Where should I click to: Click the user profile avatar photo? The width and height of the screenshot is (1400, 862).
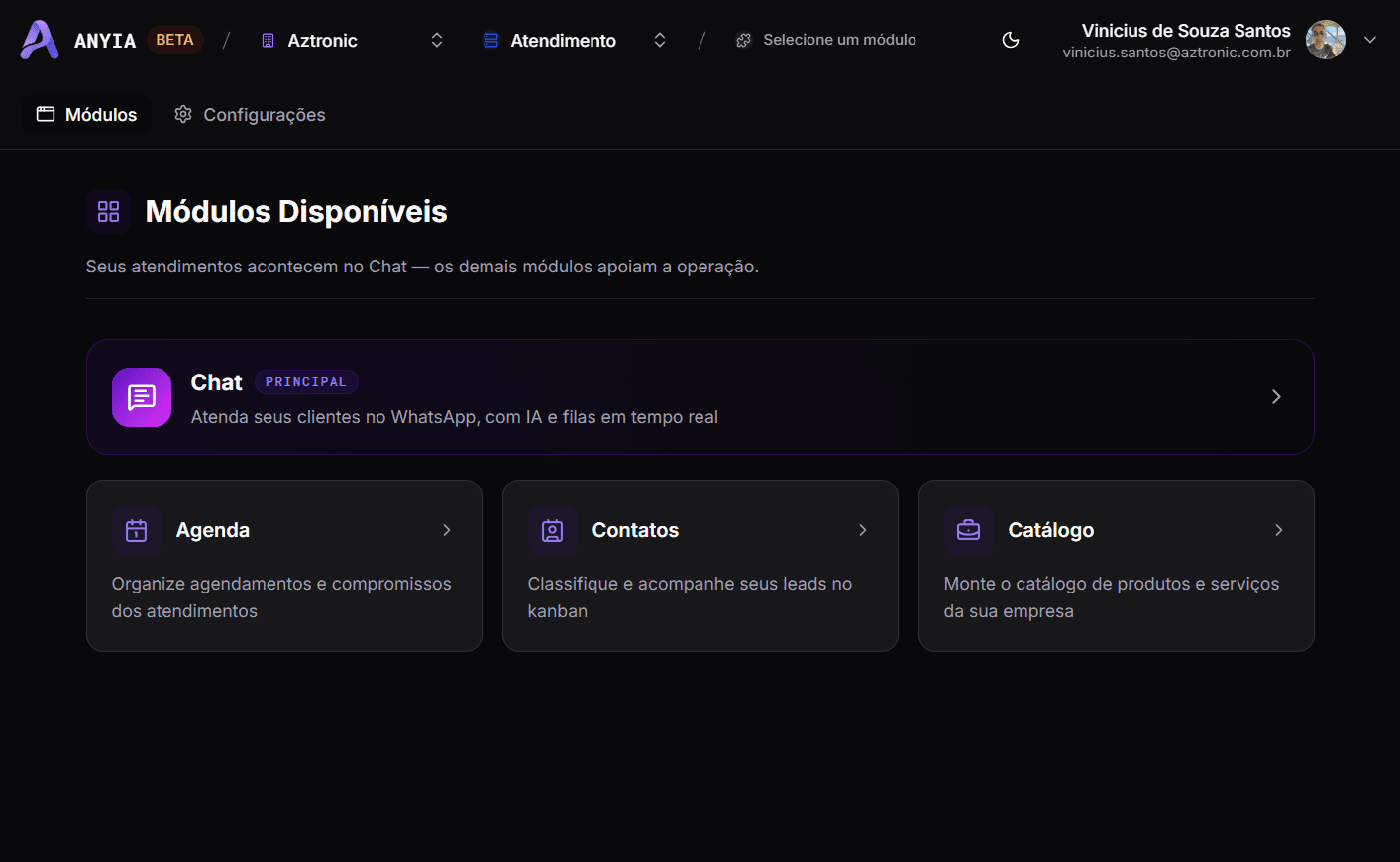pyautogui.click(x=1326, y=40)
